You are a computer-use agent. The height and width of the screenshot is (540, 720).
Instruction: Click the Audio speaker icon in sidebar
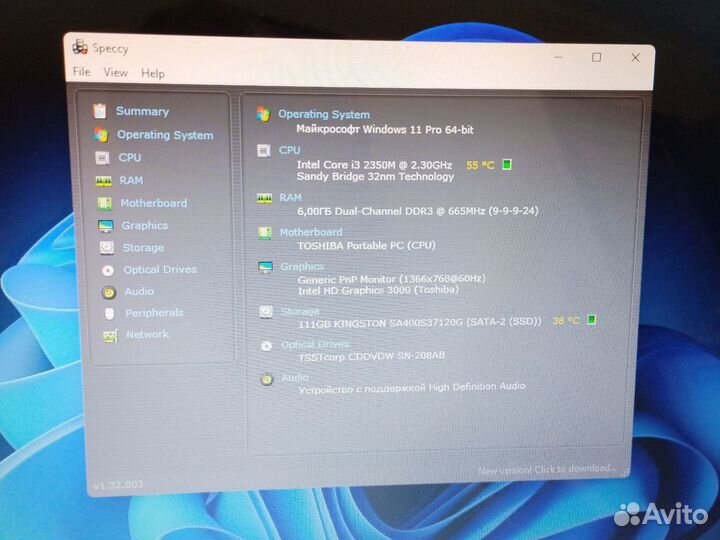[x=109, y=292]
